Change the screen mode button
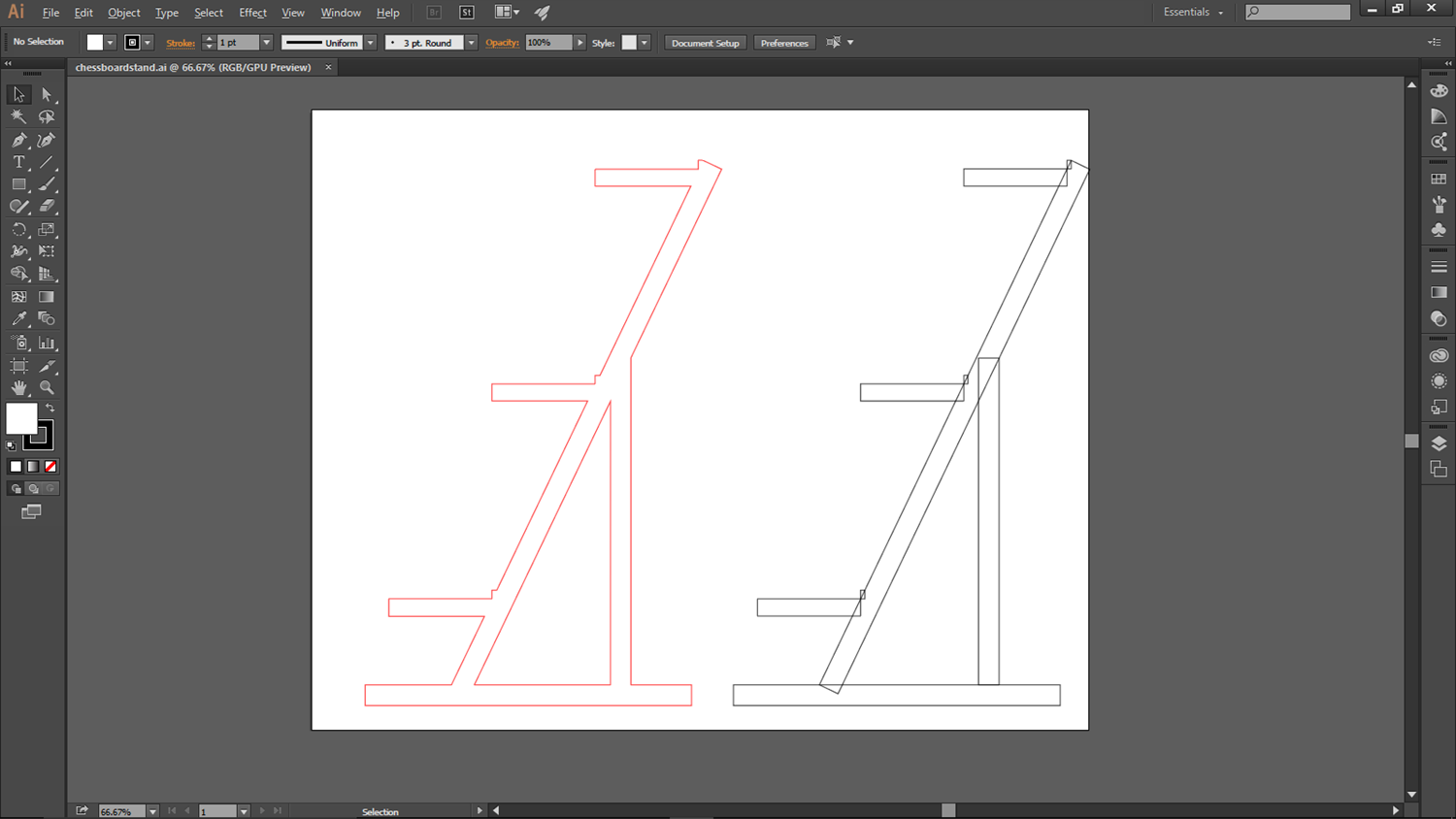Screen dimensions: 1456x819 (31, 511)
